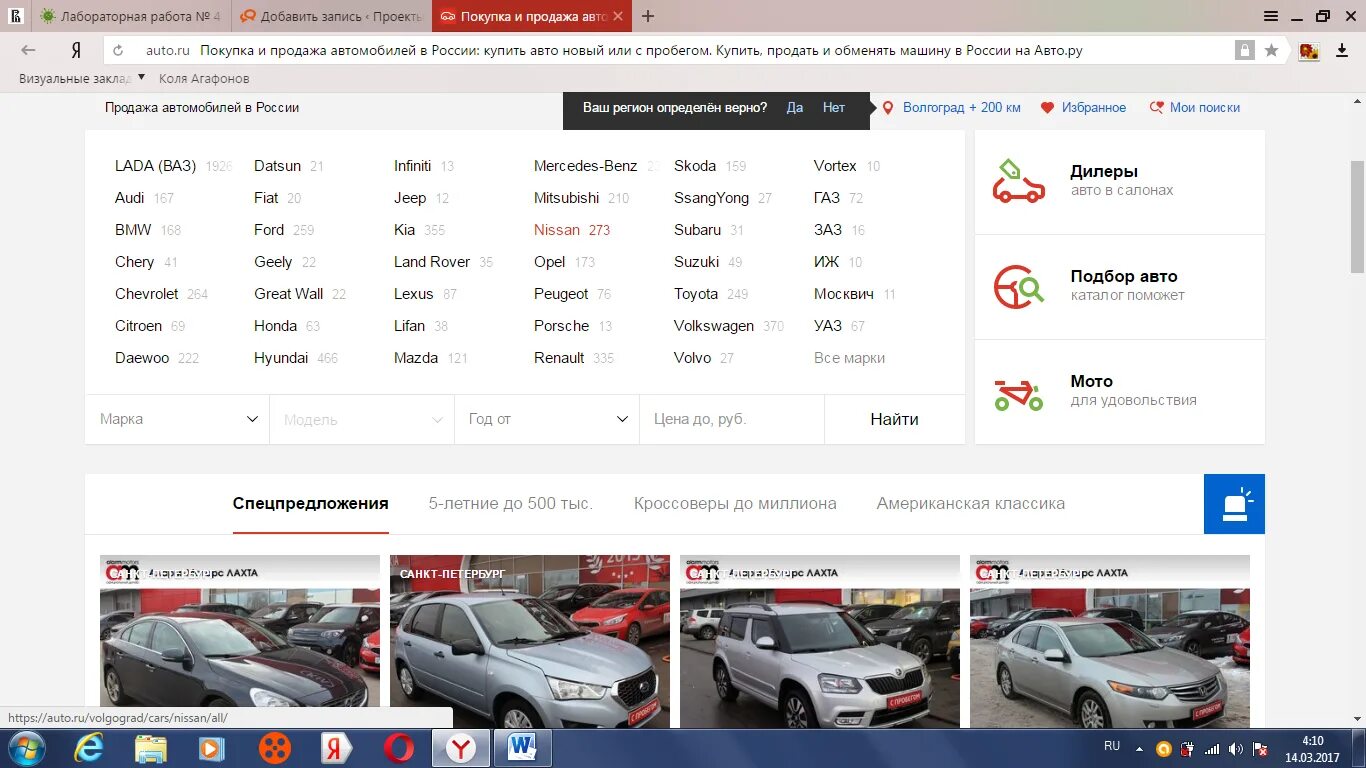Expand the Год от dropdown
This screenshot has width=1366, height=768.
[x=547, y=419]
